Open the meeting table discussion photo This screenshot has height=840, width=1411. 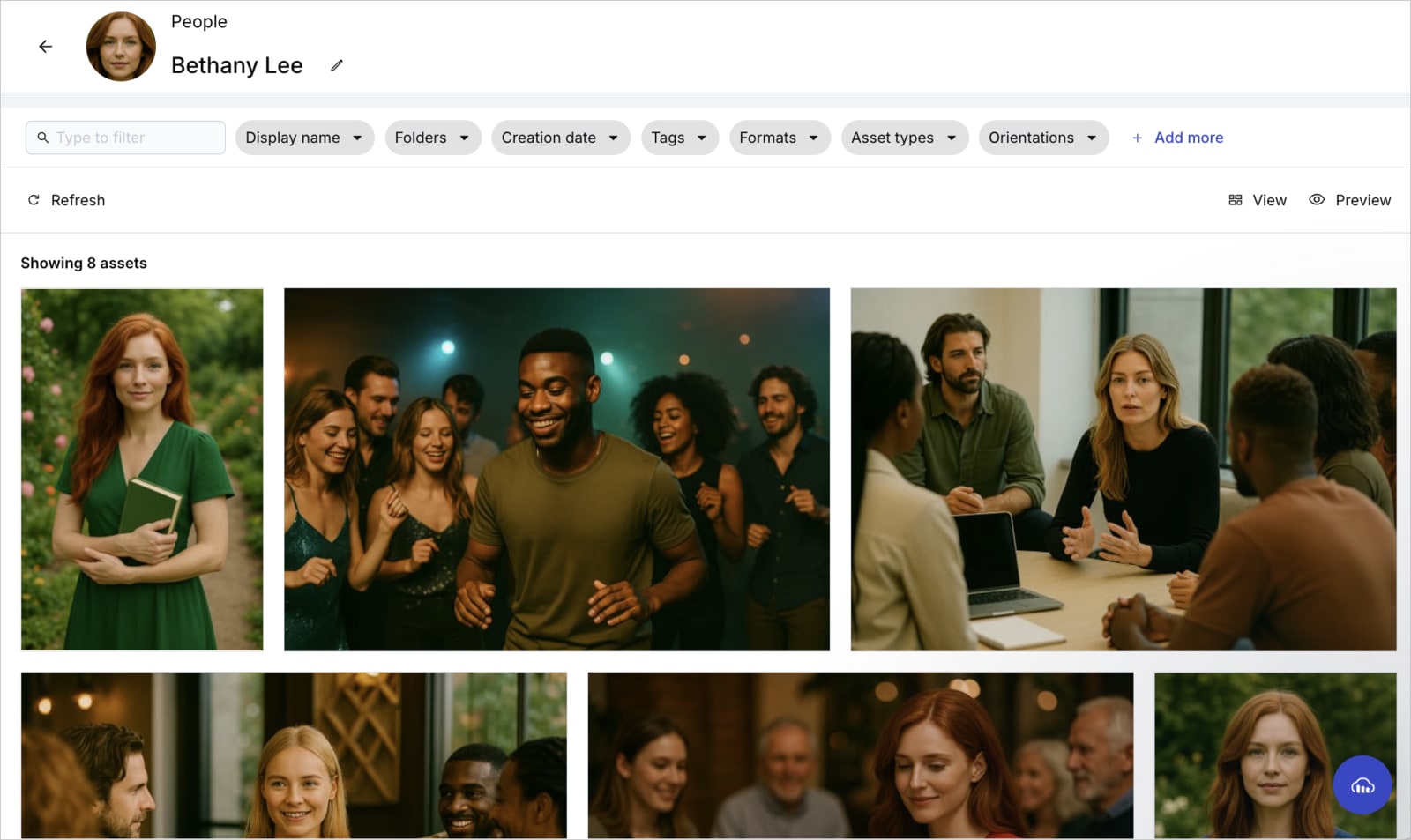[x=1124, y=470]
